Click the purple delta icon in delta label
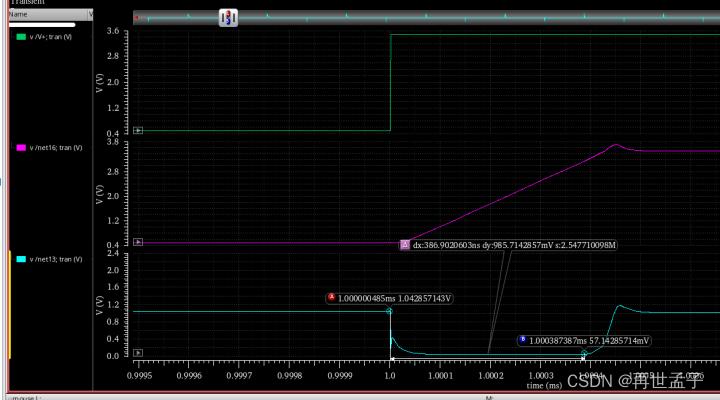Screen dimensions: 720x400 [x=405, y=245]
